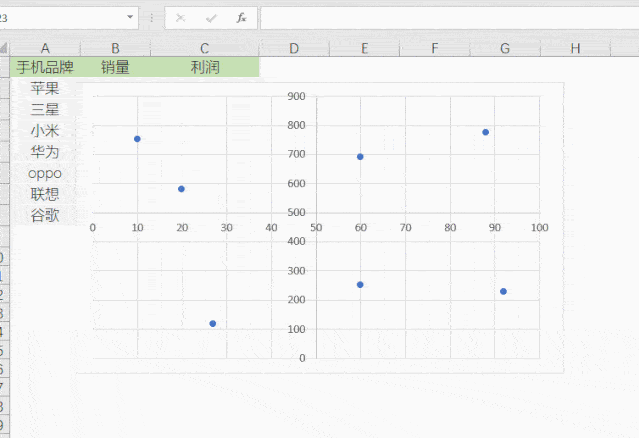
Task: Click the horizontal axis label 100
Action: [x=540, y=228]
